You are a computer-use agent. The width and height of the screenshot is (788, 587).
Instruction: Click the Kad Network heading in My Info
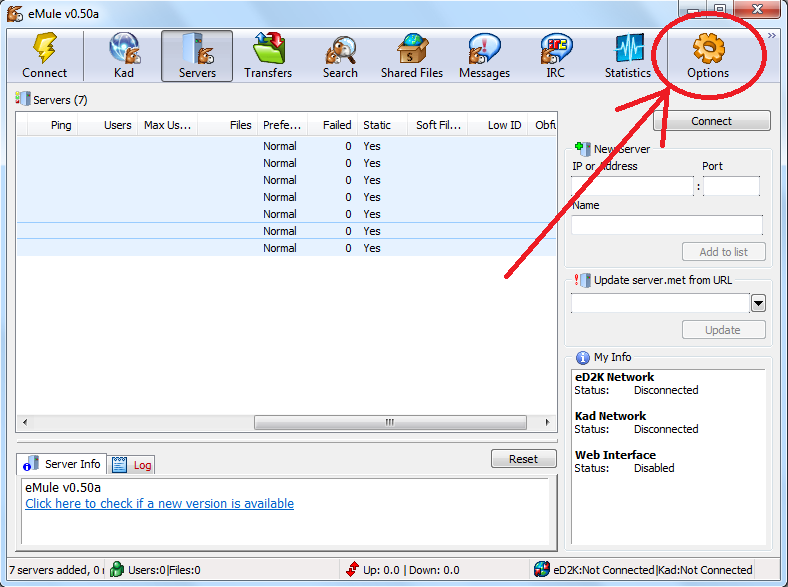pos(610,416)
